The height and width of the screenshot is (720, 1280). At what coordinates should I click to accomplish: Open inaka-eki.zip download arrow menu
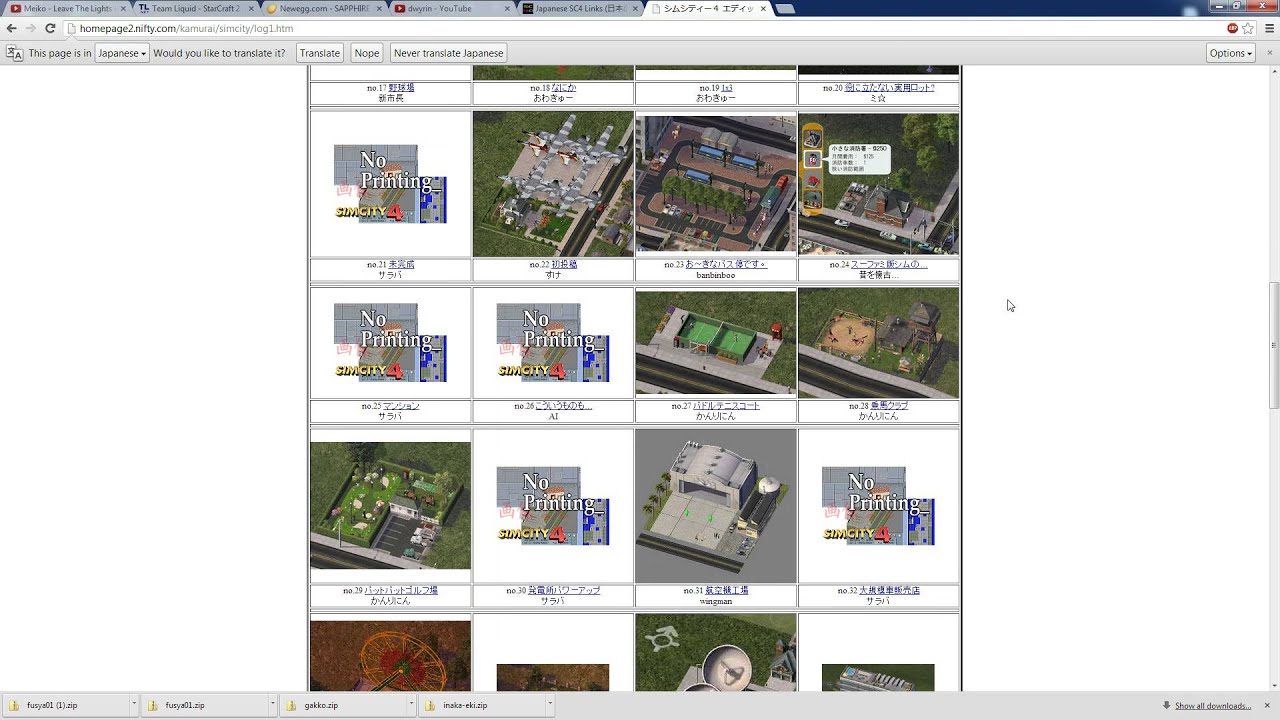point(549,705)
